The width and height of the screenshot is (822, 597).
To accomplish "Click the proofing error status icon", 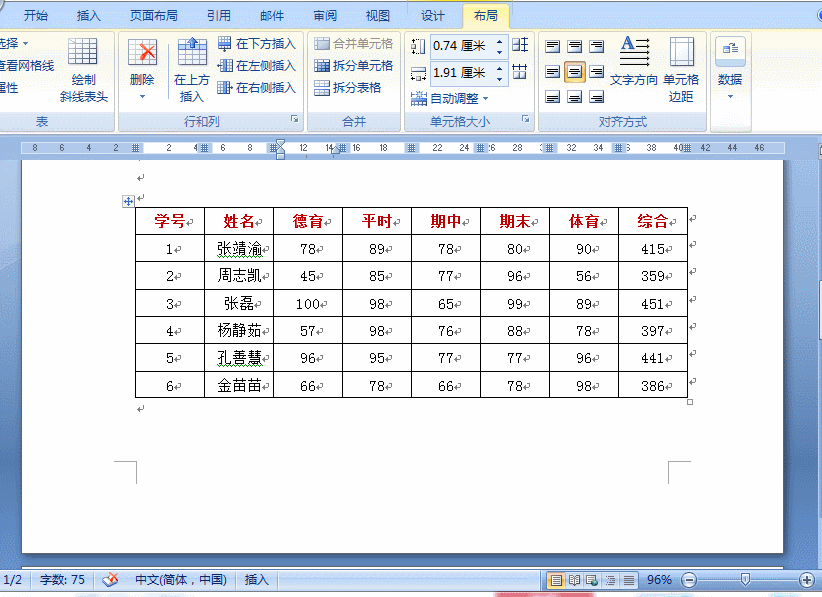I will point(110,580).
